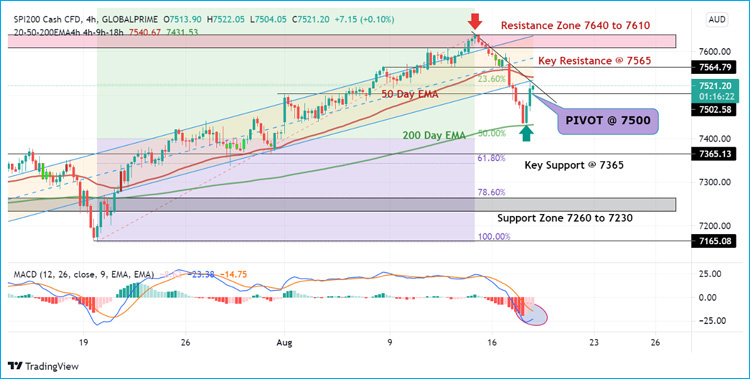This screenshot has width=750, height=379.
Task: Click the MACD axis value −25.00
Action: [x=714, y=321]
